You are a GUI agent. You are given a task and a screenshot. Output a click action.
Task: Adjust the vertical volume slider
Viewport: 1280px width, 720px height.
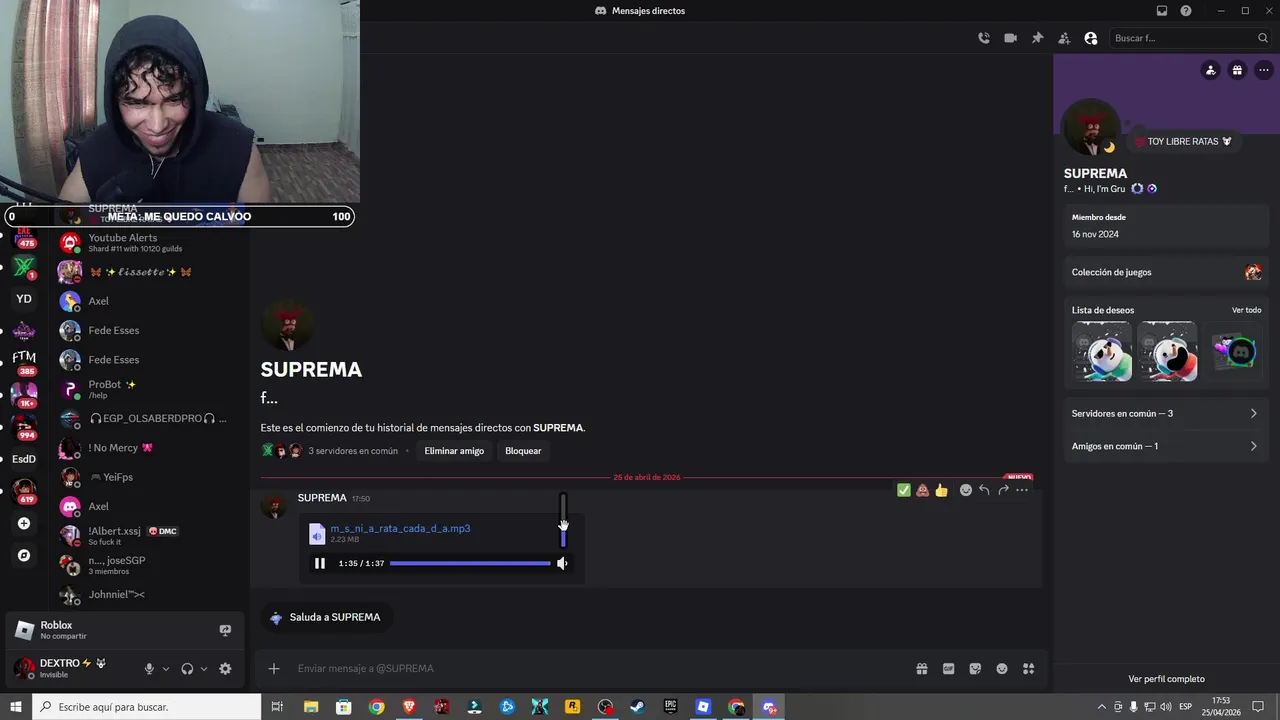(563, 520)
